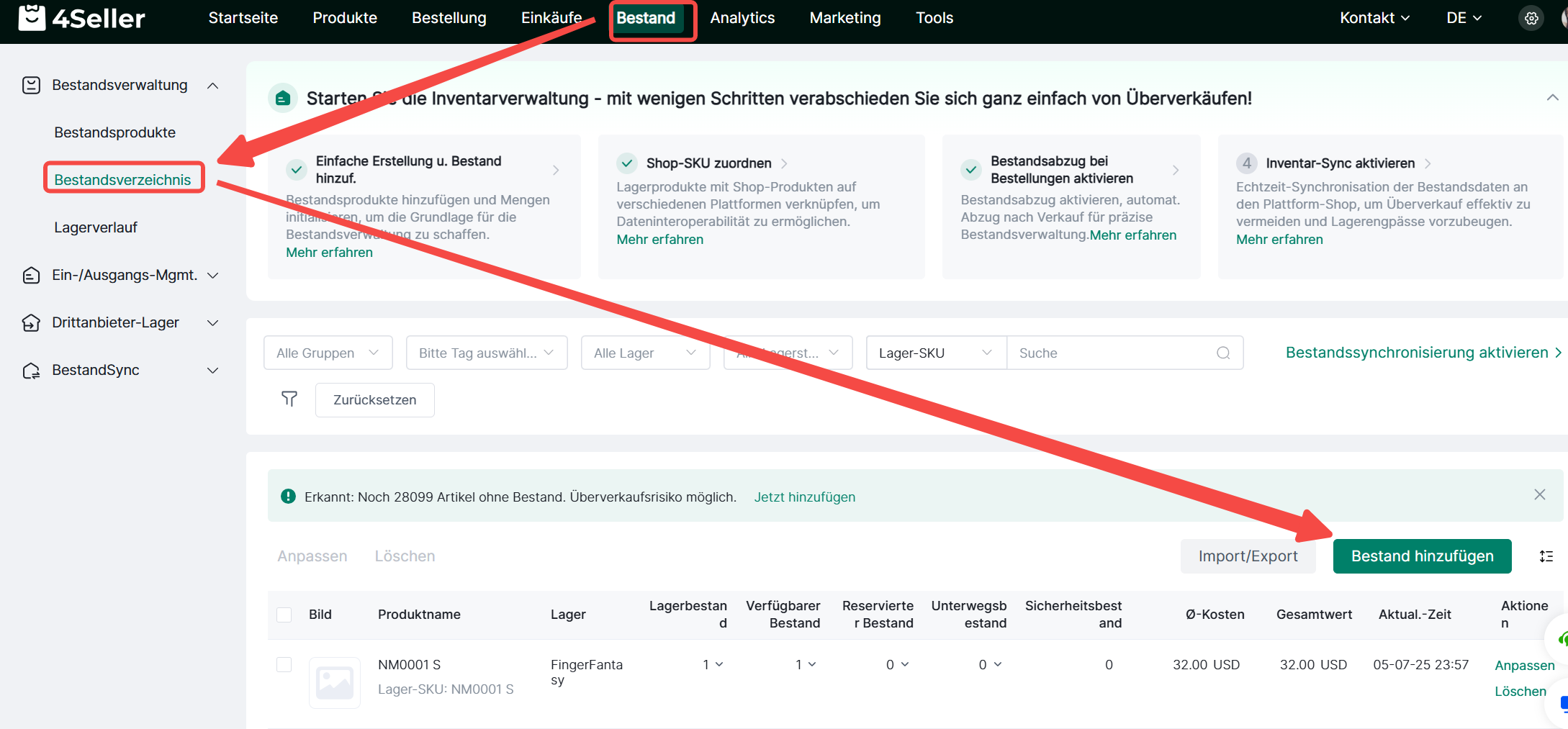Image resolution: width=1568 pixels, height=729 pixels.
Task: Open column settings icon beside Bestand hinzufügen
Action: pos(1546,556)
